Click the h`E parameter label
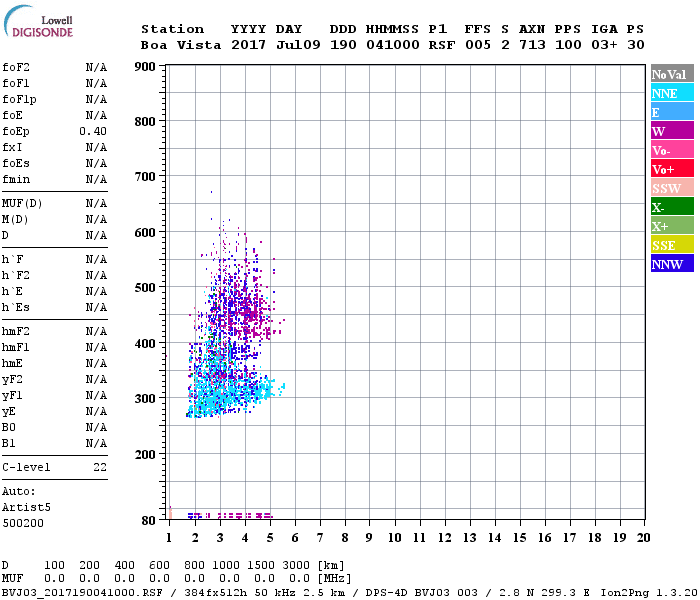Image resolution: width=700 pixels, height=600 pixels. point(12,292)
